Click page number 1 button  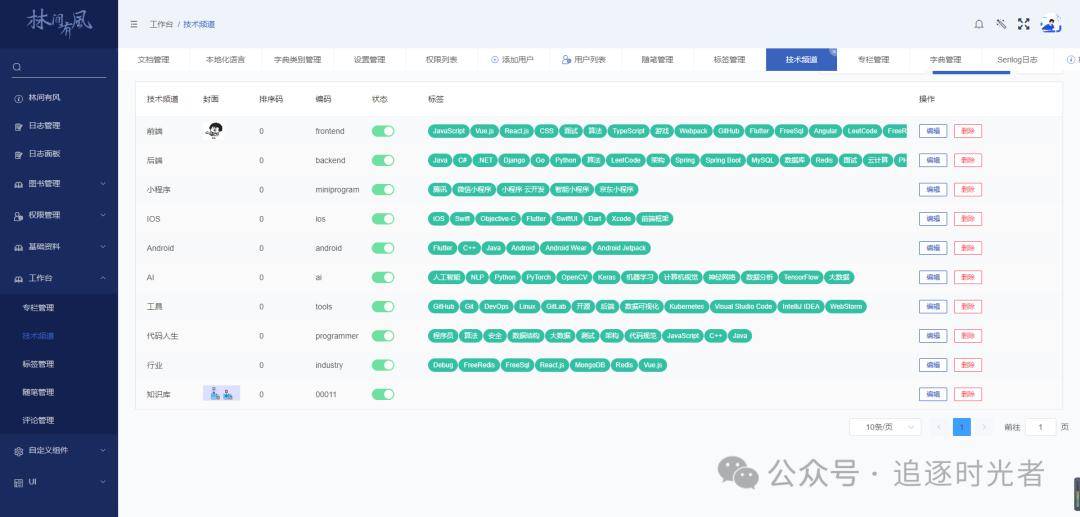(962, 427)
